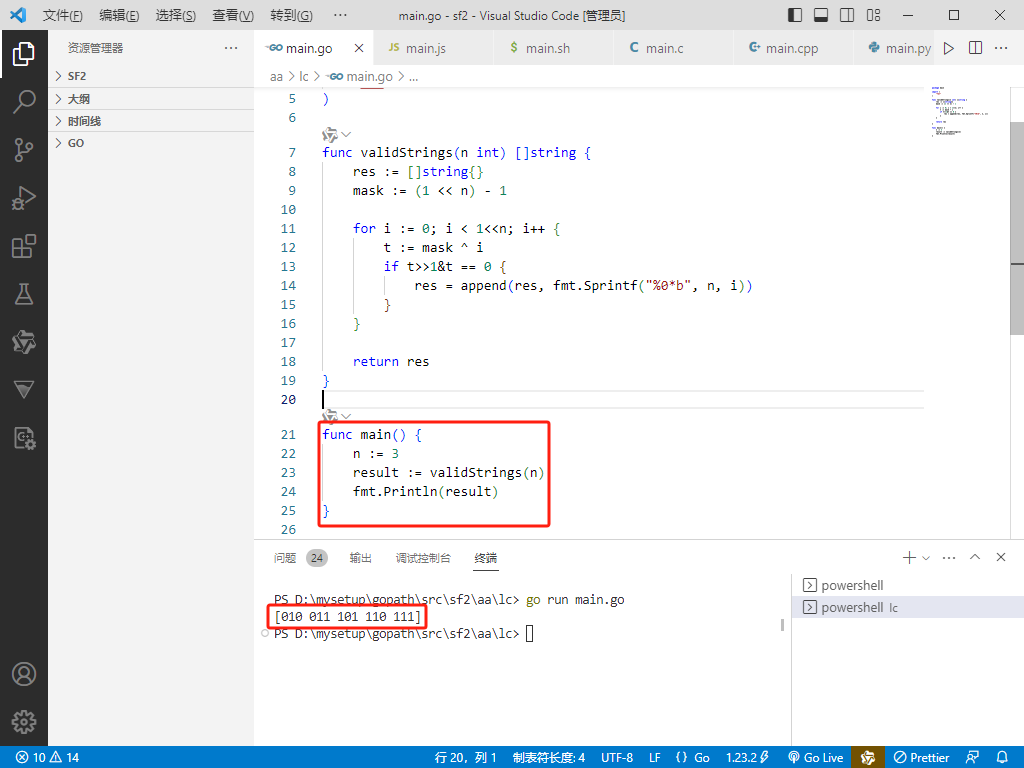
Task: Create a new terminal with plus icon
Action: pos(908,558)
